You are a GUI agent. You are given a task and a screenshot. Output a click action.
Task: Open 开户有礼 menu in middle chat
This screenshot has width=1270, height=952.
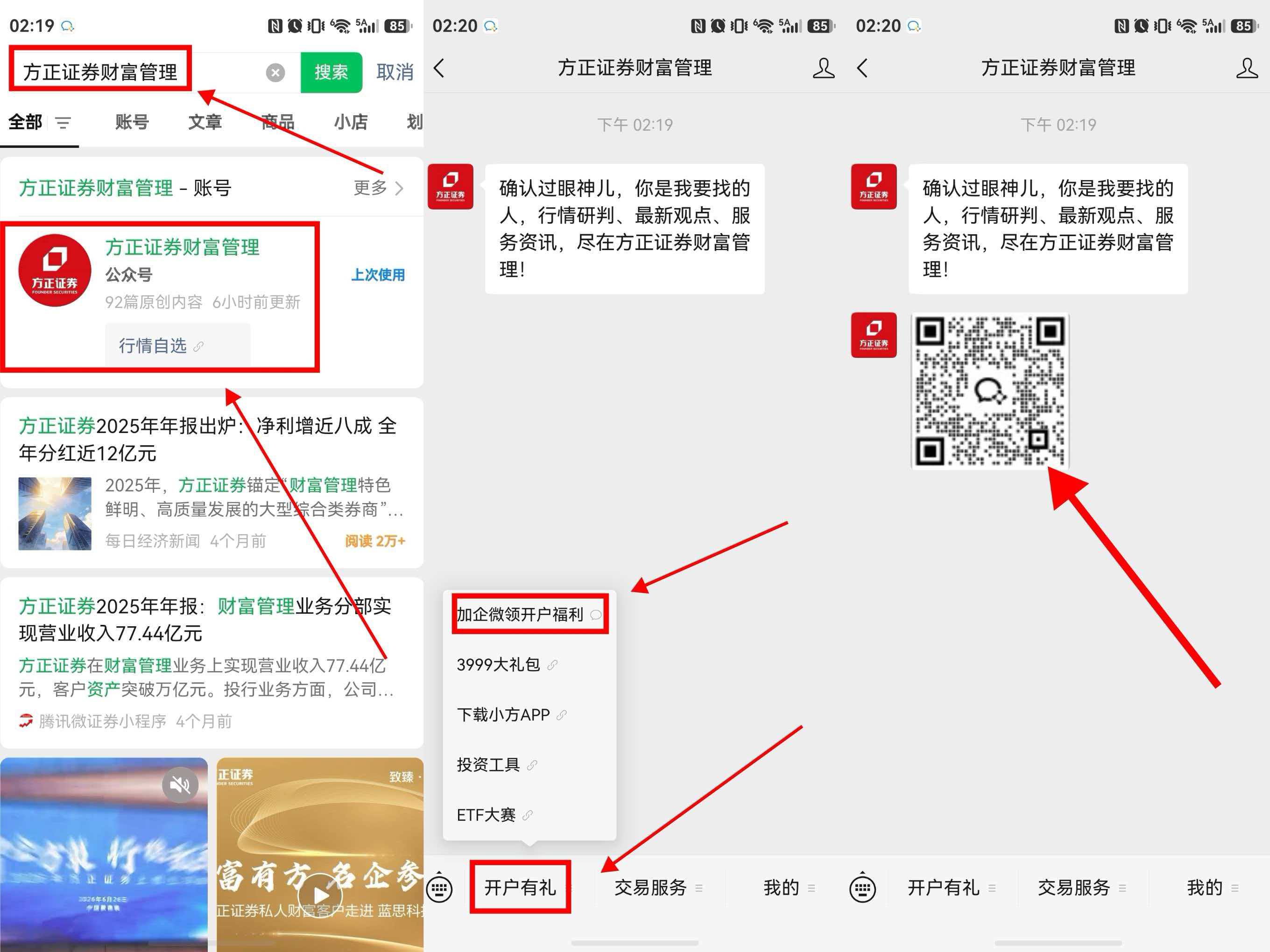tap(520, 888)
